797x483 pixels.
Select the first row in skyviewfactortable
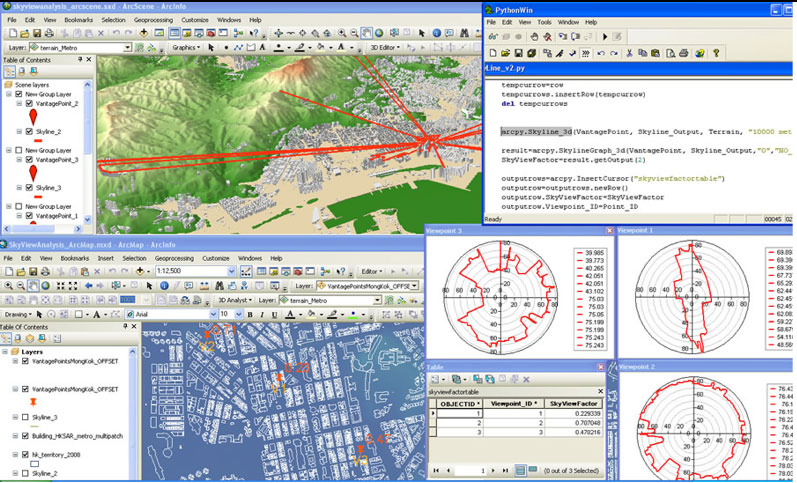pyautogui.click(x=434, y=415)
